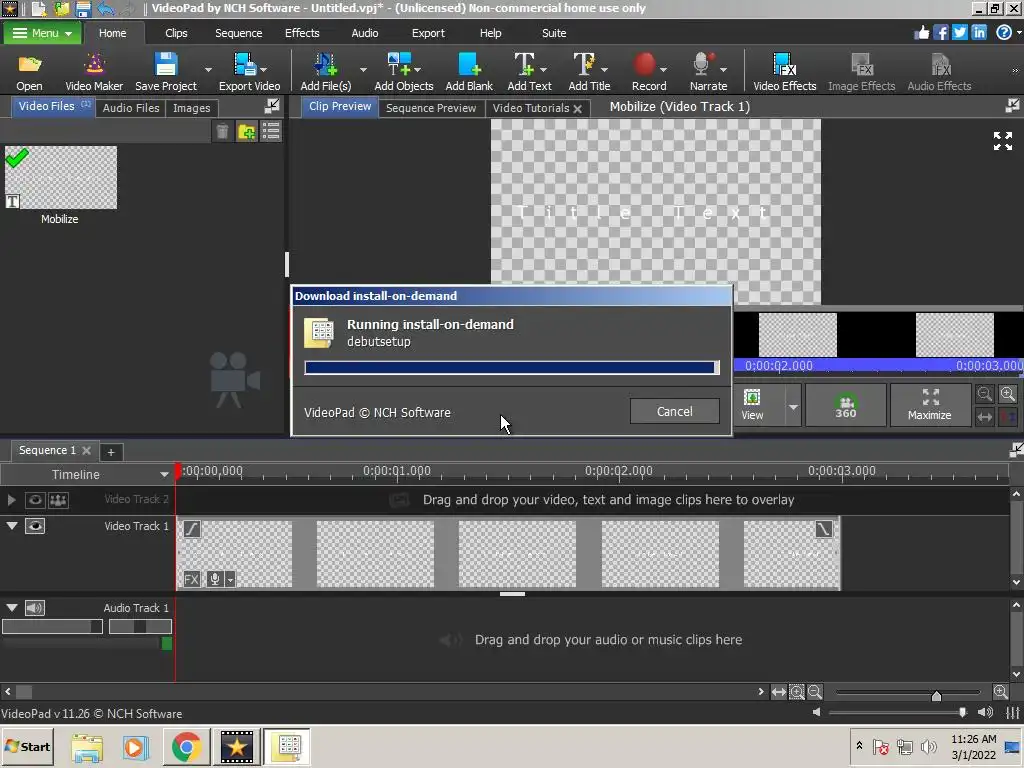Adjust Audio Track 1 volume slider
Screen dimensions: 1024x768
click(52, 626)
